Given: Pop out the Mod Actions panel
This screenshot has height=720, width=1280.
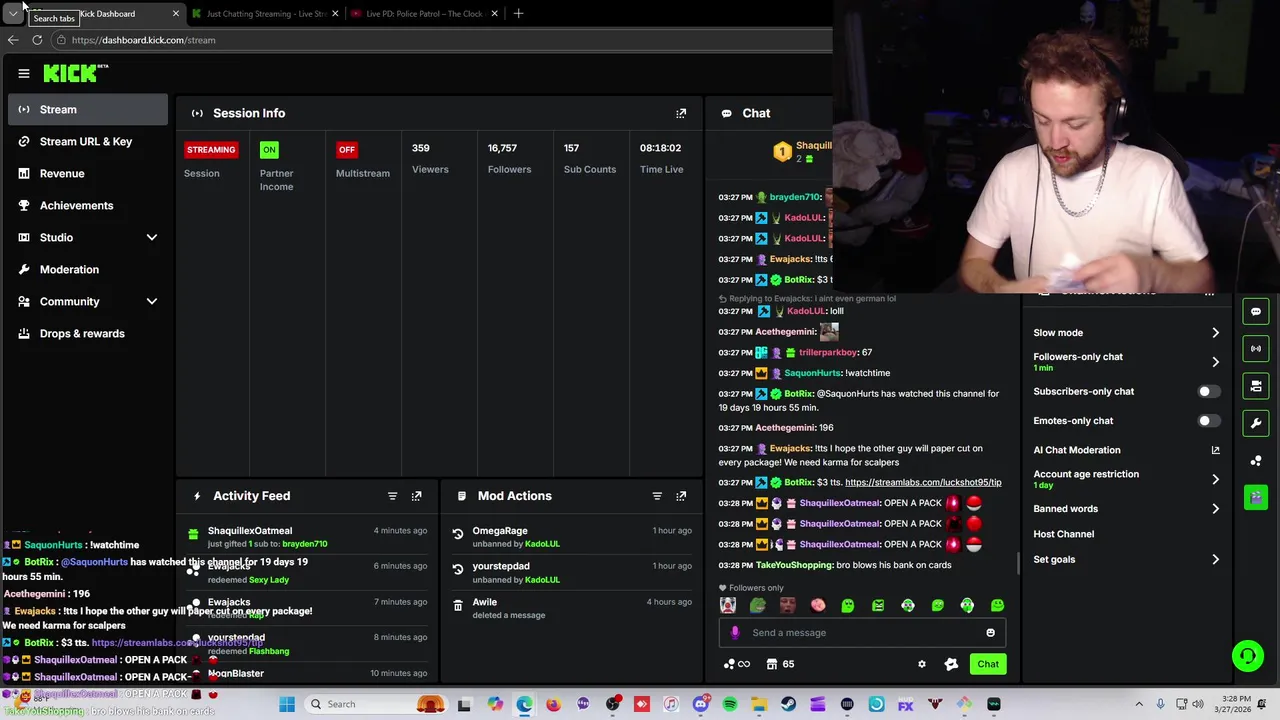Looking at the screenshot, I should tap(681, 496).
